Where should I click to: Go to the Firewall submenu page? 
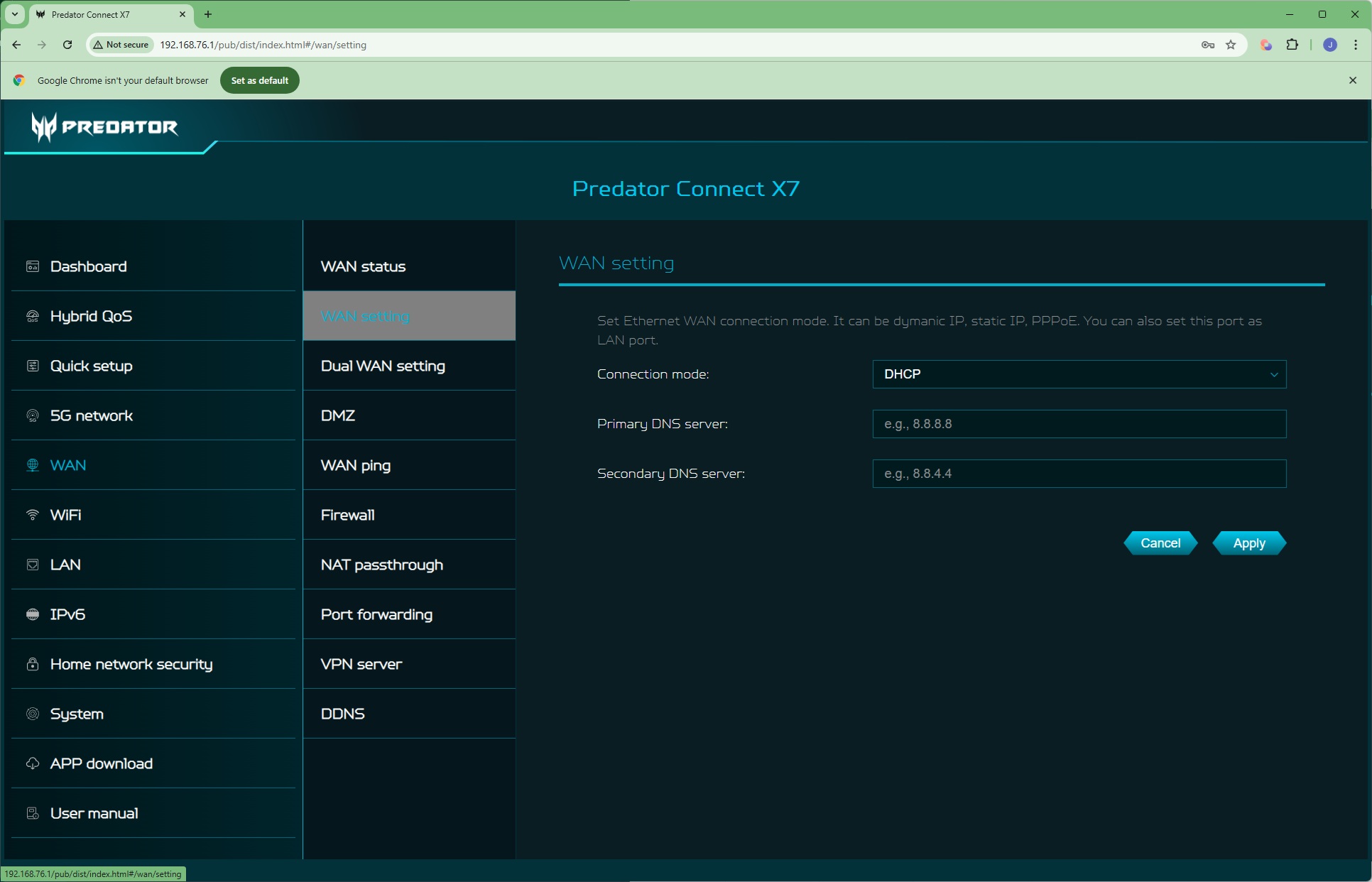point(347,515)
